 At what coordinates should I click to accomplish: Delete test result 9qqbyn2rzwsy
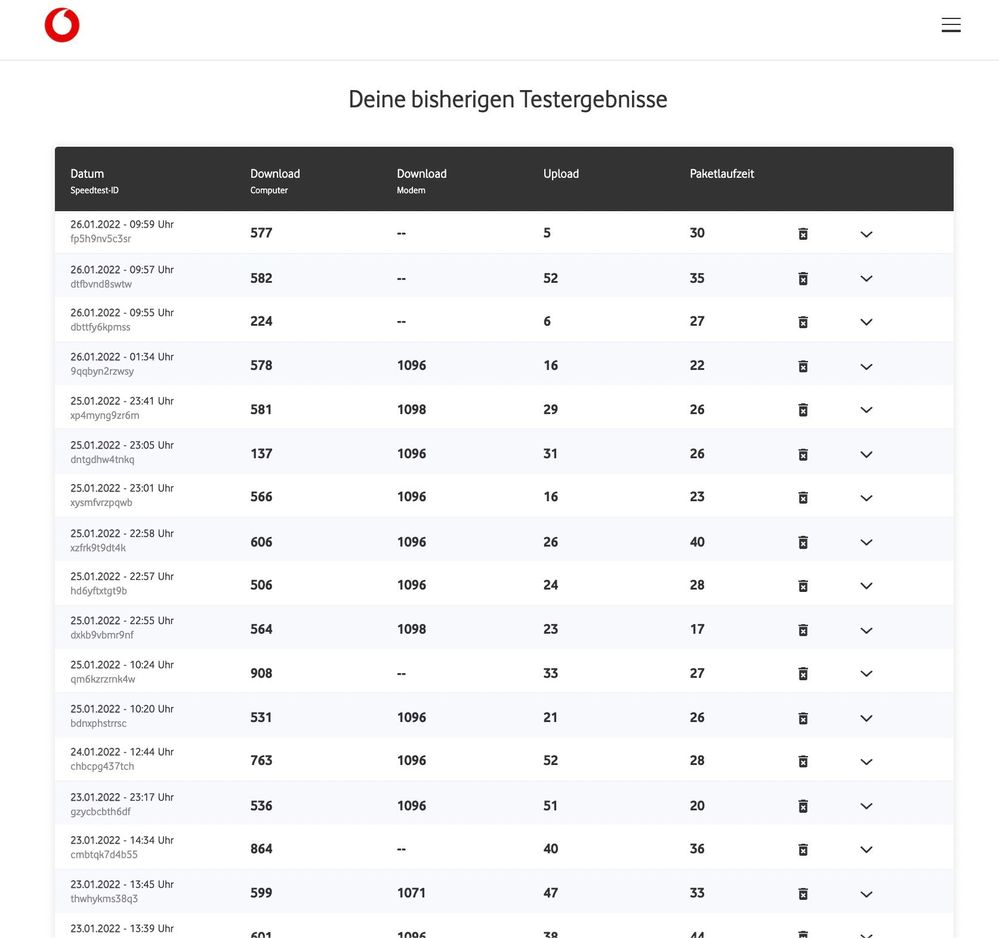click(803, 366)
